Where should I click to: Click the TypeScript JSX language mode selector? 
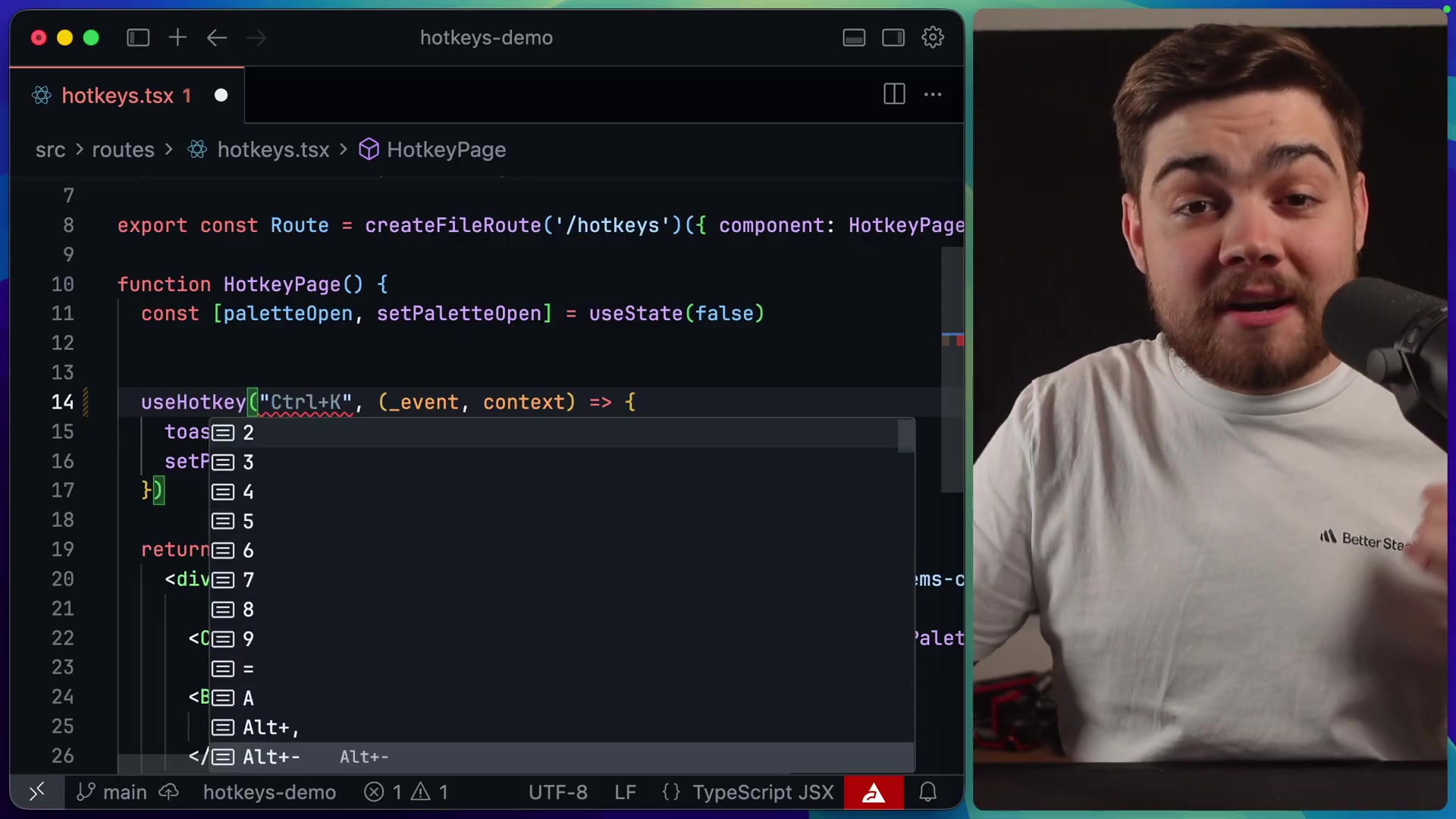(762, 792)
